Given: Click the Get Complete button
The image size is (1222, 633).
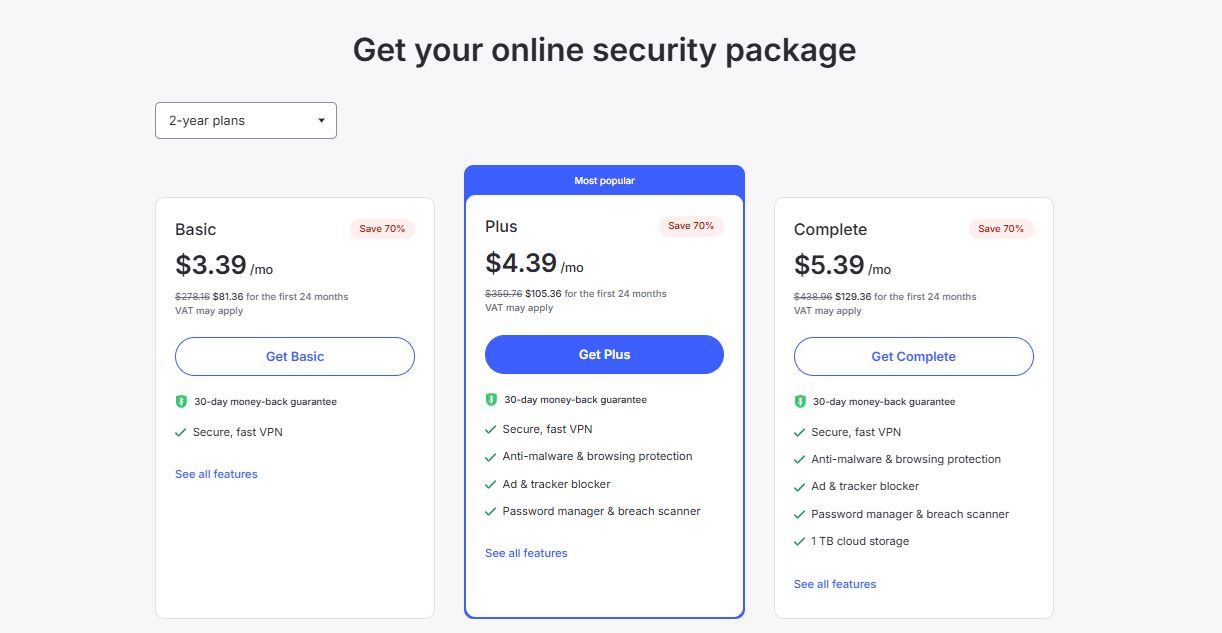Looking at the screenshot, I should click(x=913, y=356).
